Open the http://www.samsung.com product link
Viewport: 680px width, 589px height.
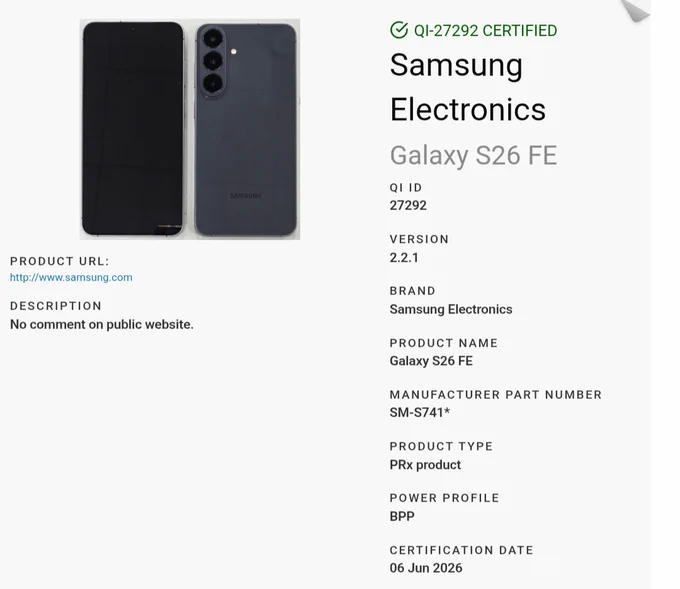click(71, 278)
